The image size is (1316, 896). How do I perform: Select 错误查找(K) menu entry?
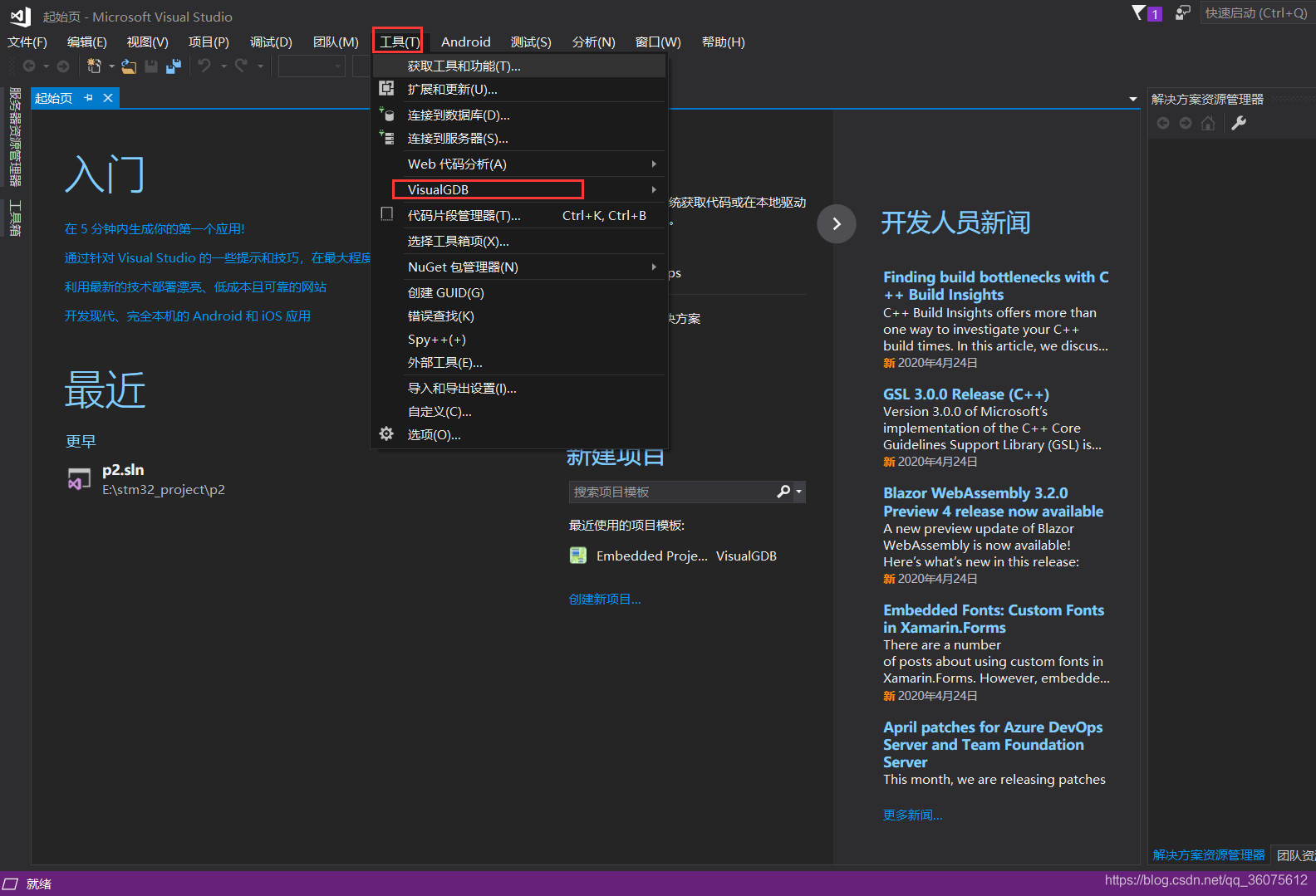click(519, 316)
